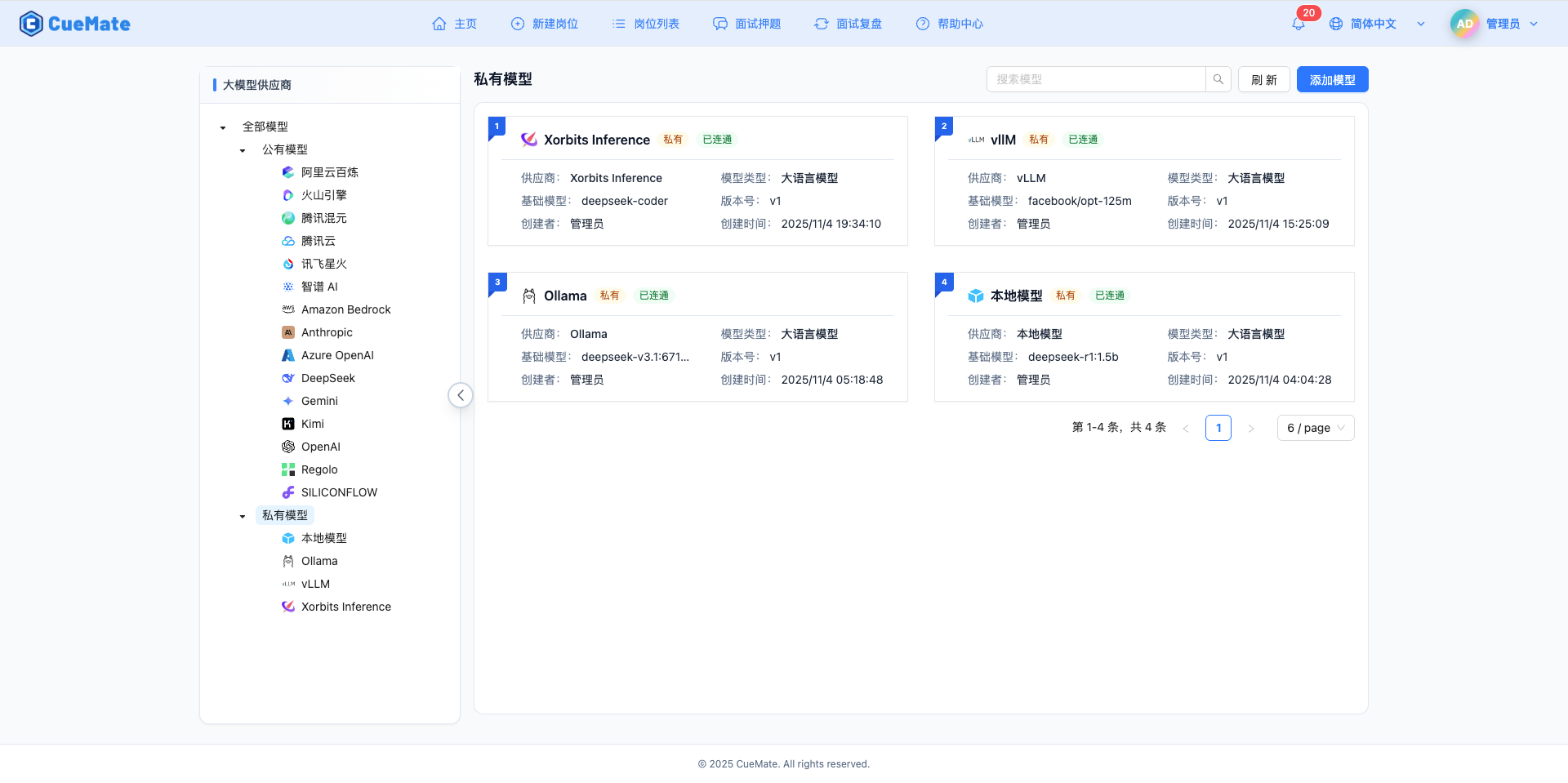Select the DeepSeek provider icon in sidebar
Image resolution: width=1568 pixels, height=783 pixels.
(287, 378)
